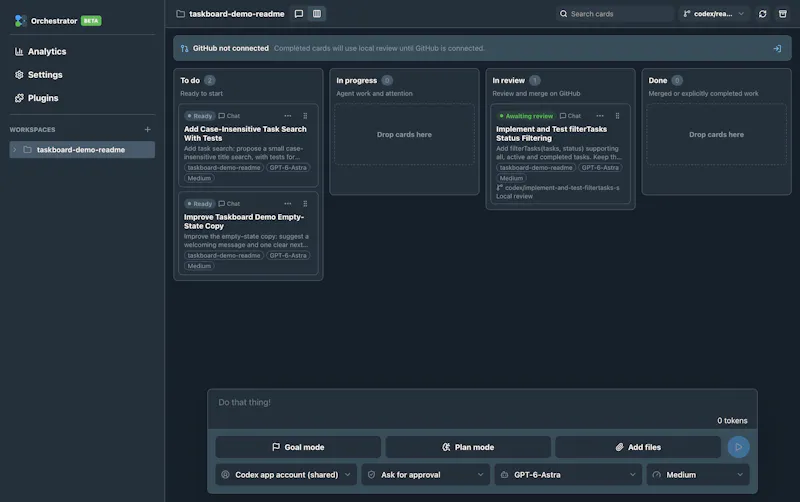The width and height of the screenshot is (800, 502).
Task: Click the Orchestrator logo icon
Action: pyautogui.click(x=20, y=21)
